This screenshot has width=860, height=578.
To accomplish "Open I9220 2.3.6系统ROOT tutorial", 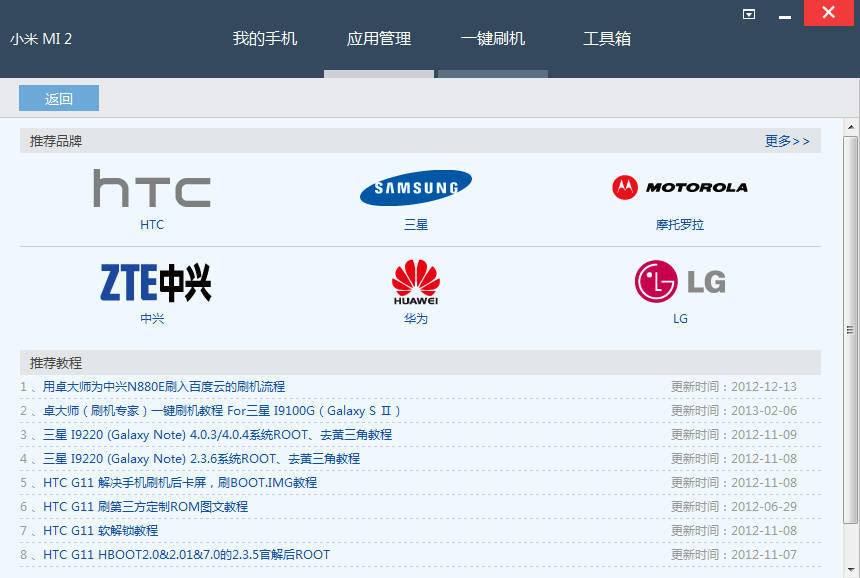I will [x=201, y=458].
